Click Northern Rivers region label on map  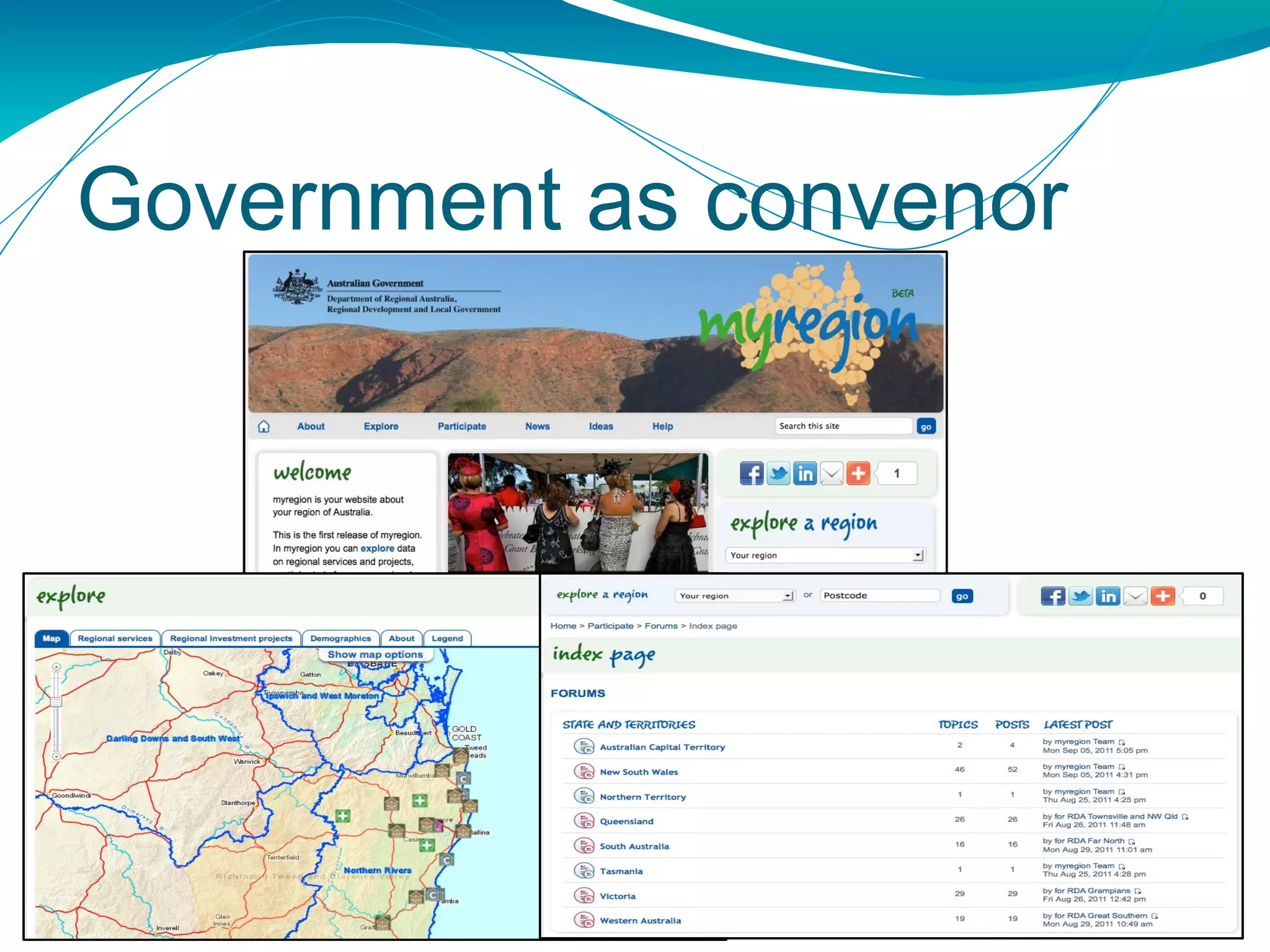378,870
